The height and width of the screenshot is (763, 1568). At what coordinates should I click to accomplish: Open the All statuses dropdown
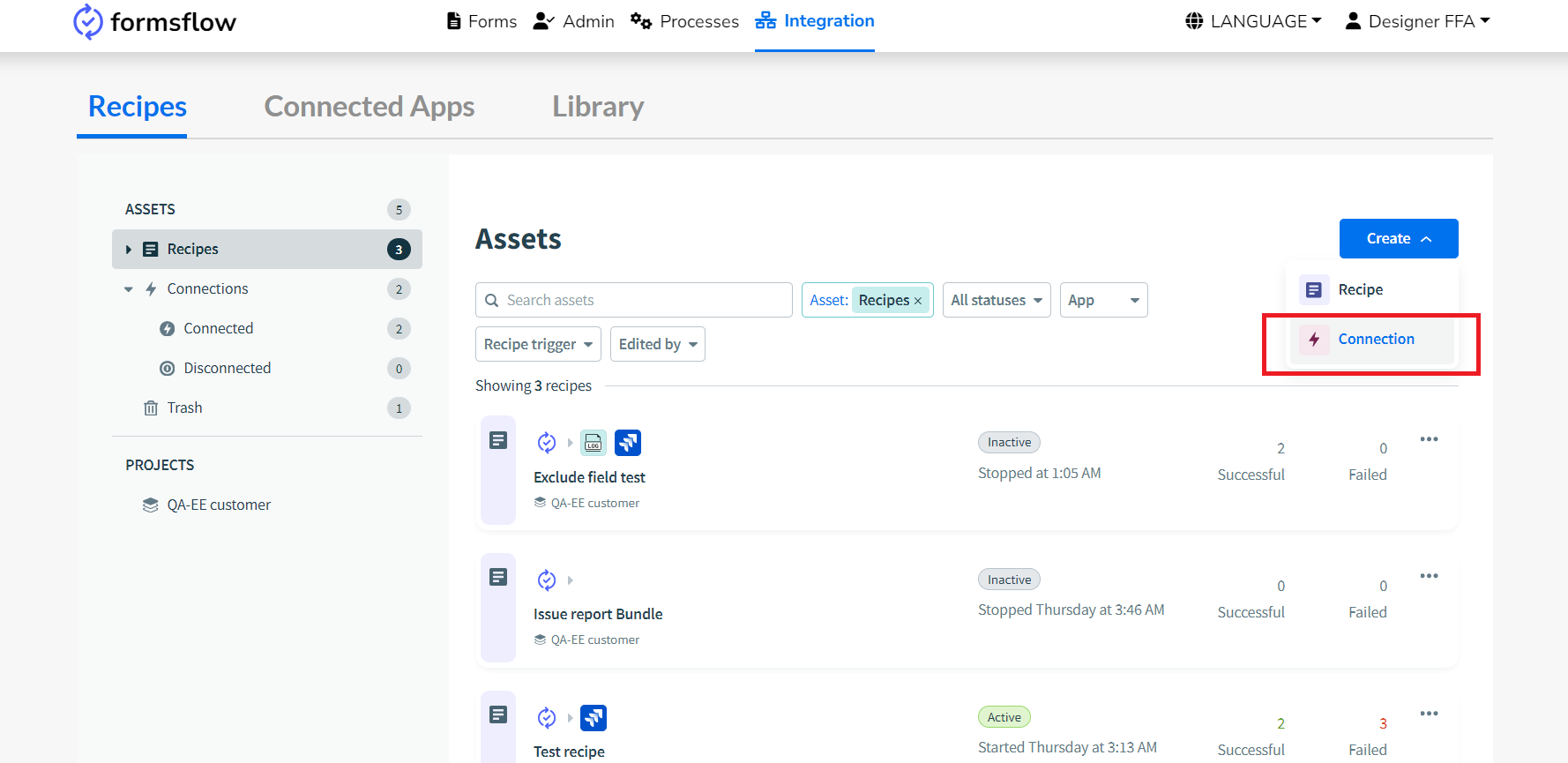tap(997, 300)
